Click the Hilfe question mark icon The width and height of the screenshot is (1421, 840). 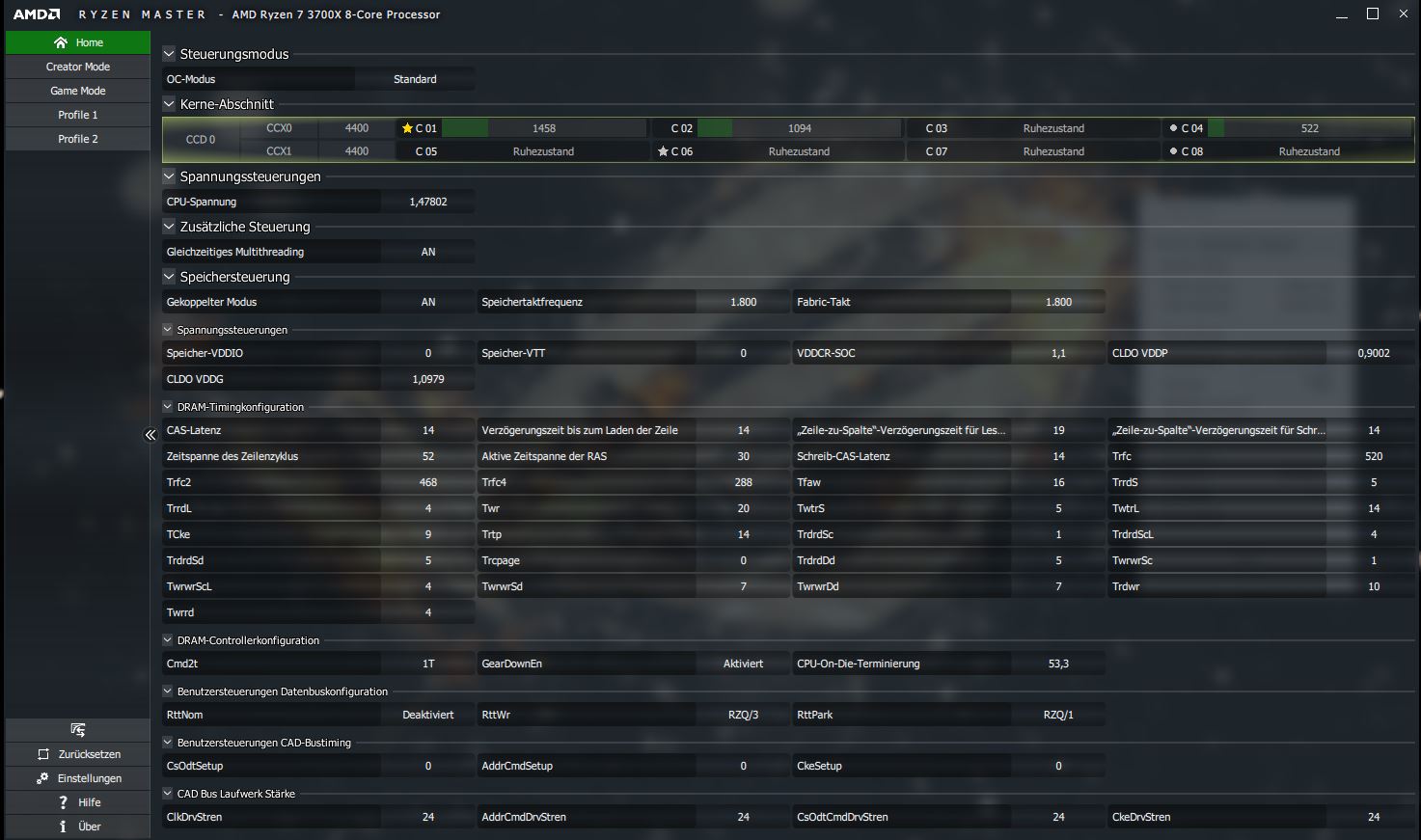pyautogui.click(x=63, y=802)
